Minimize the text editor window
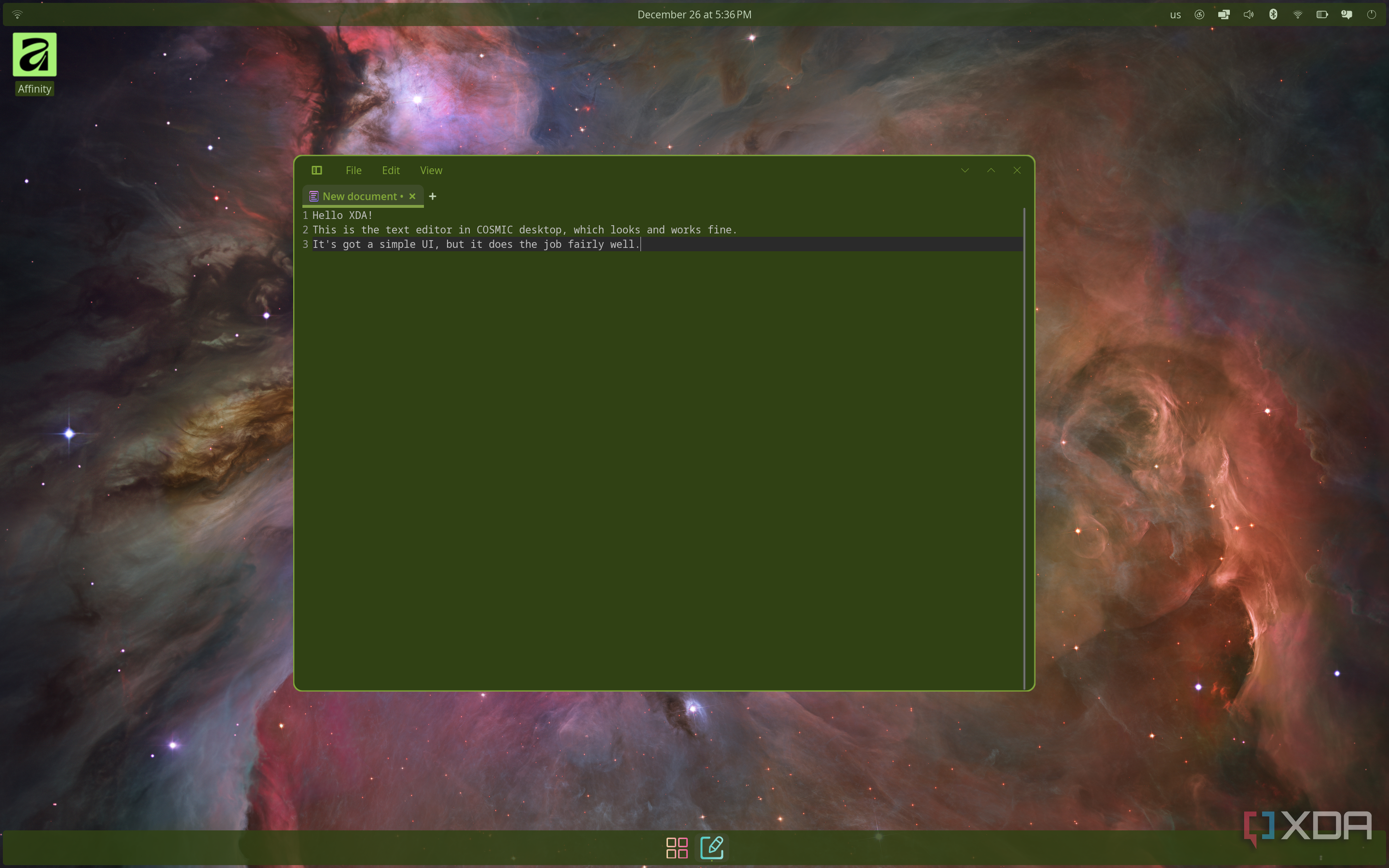The image size is (1389, 868). coord(965,170)
